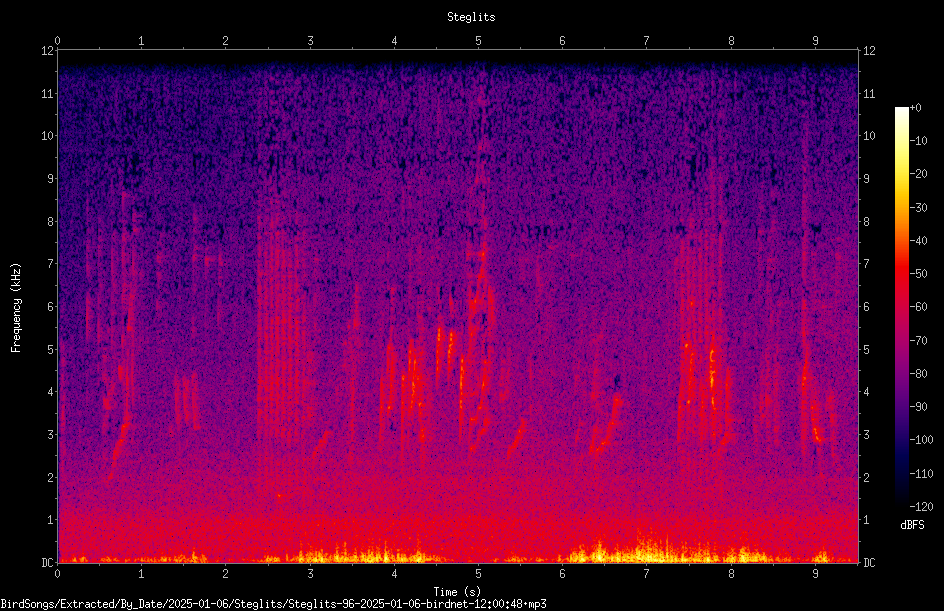Click the dBFS color scale bar
Image resolution: width=944 pixels, height=611 pixels.
pyautogui.click(x=901, y=306)
